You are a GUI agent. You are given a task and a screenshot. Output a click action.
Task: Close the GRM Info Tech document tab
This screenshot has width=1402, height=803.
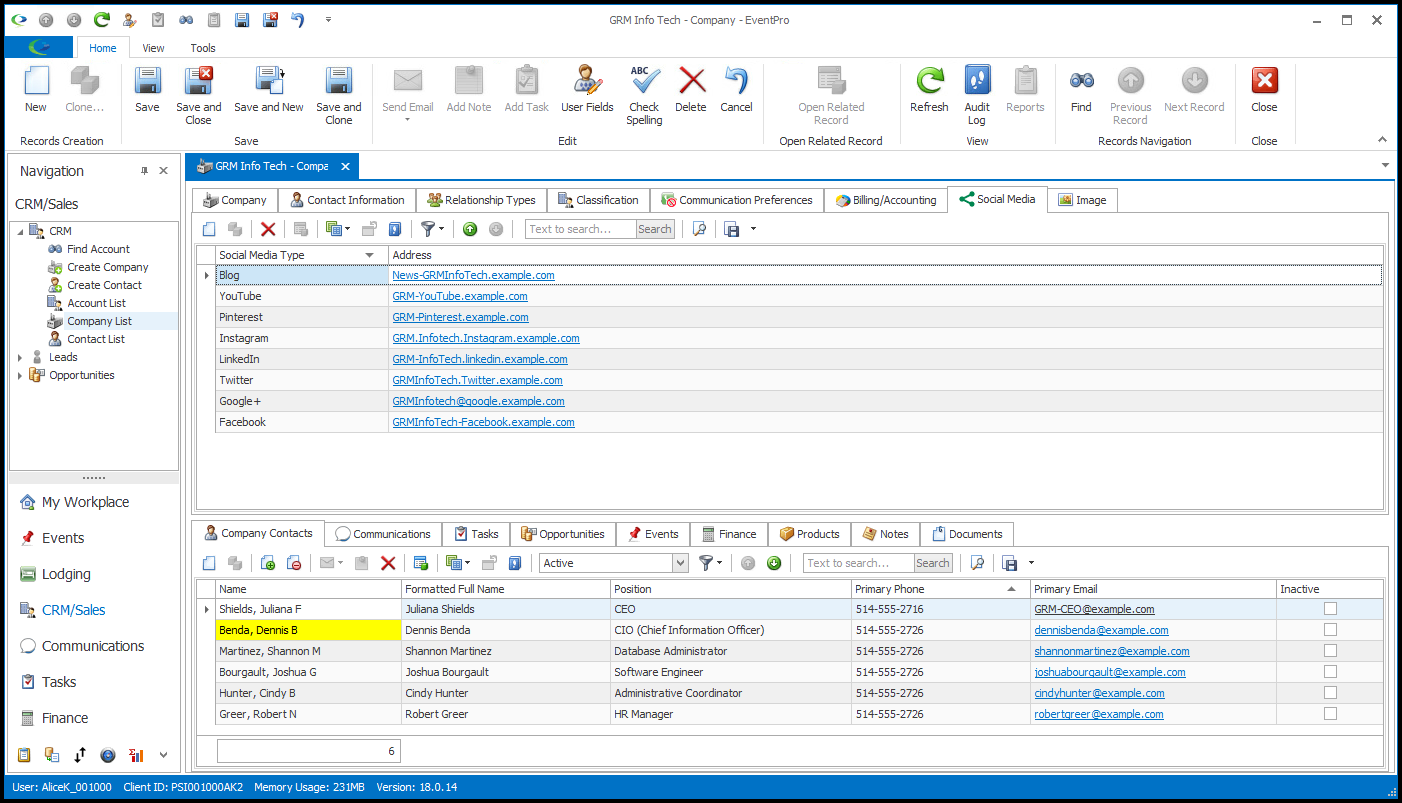click(345, 166)
